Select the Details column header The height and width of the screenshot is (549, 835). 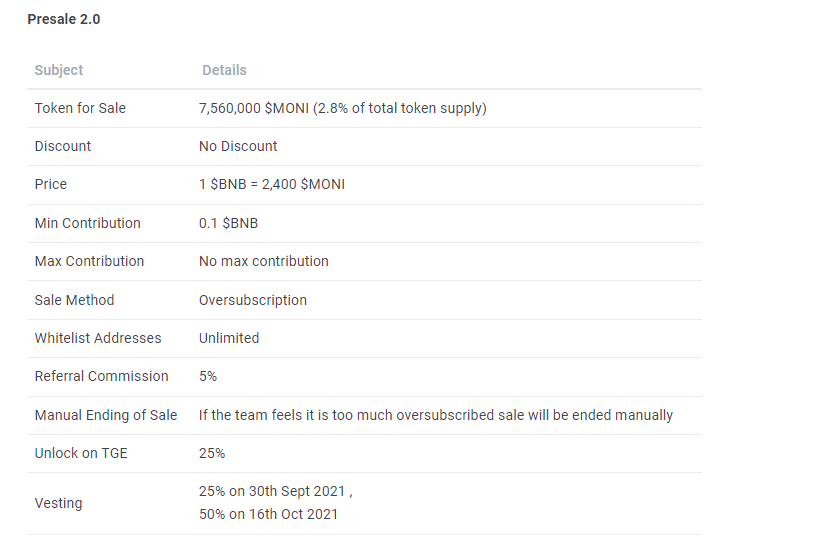(x=224, y=70)
